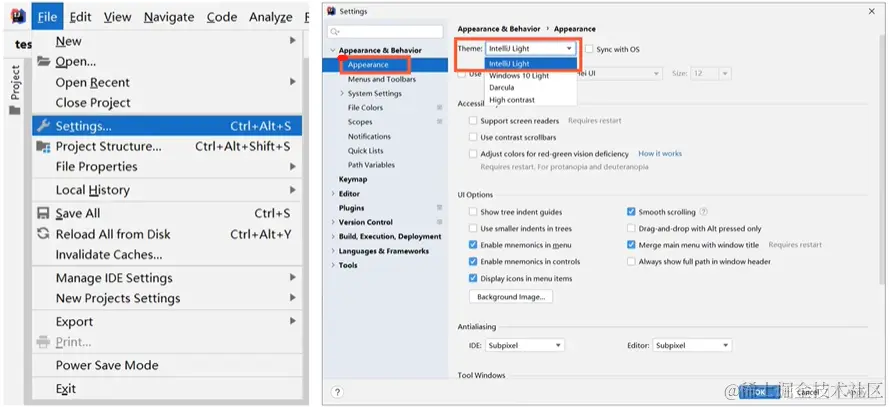Open the Navigate menu
Image resolution: width=890 pixels, height=407 pixels.
coord(169,17)
